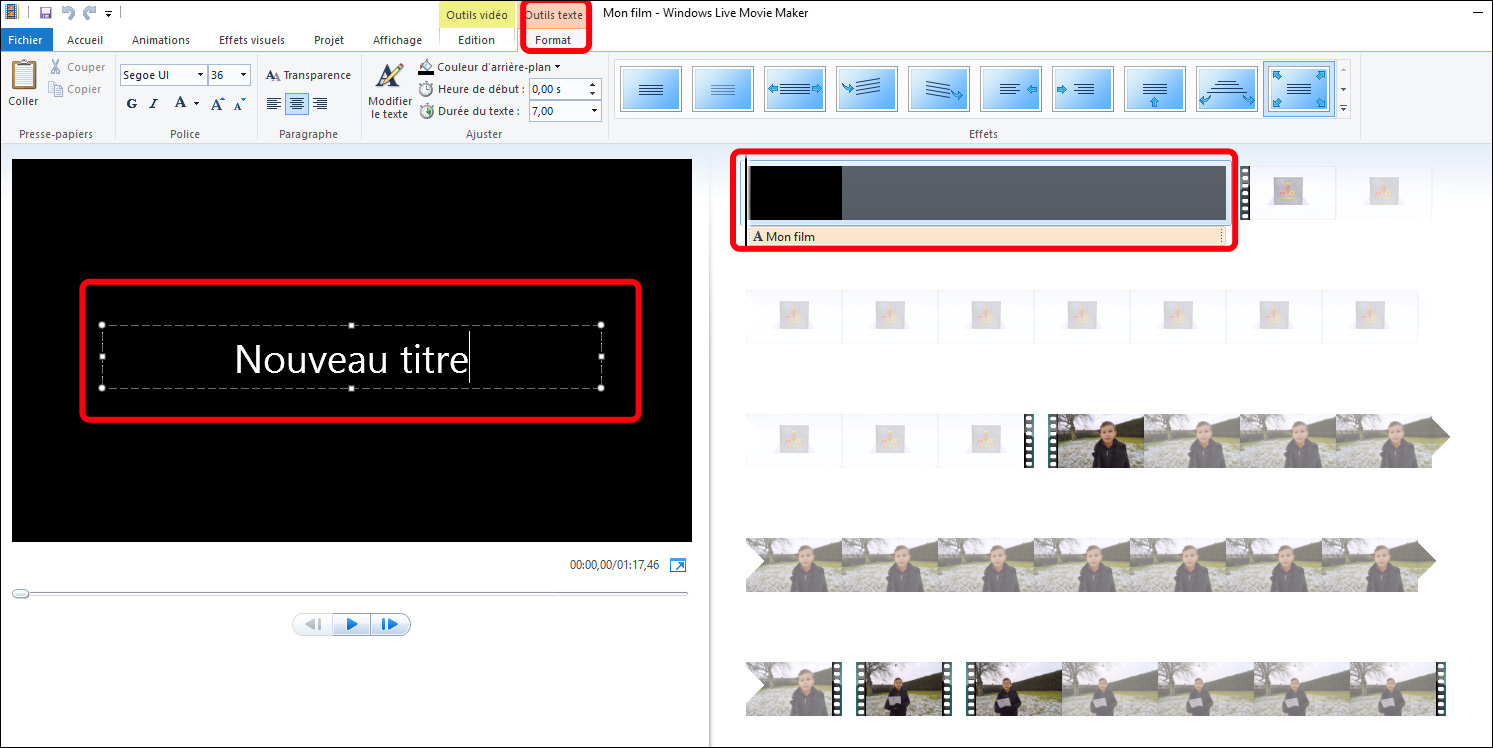Play the video preview
Viewport: 1493px width, 748px height.
(351, 623)
